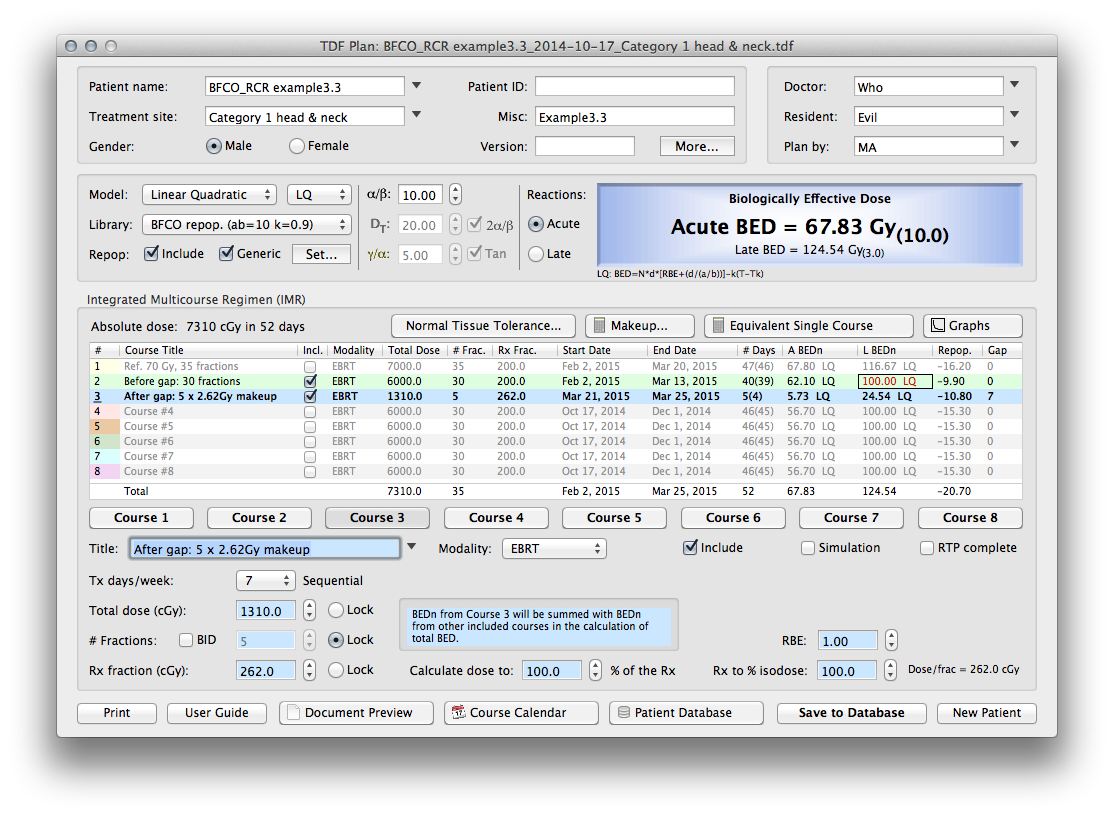The height and width of the screenshot is (816, 1114).
Task: Expand the triangle beside Patient name field
Action: tap(417, 86)
